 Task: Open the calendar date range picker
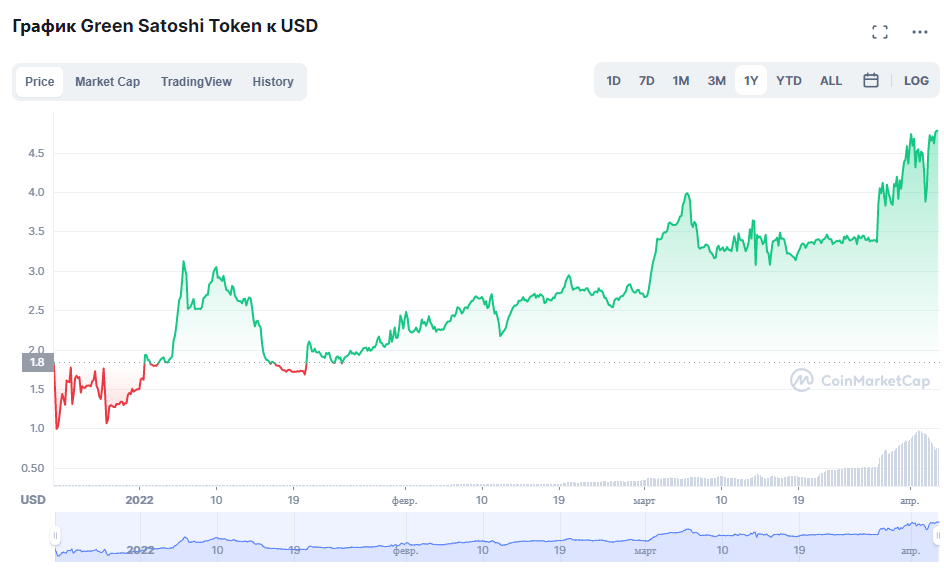click(x=871, y=81)
